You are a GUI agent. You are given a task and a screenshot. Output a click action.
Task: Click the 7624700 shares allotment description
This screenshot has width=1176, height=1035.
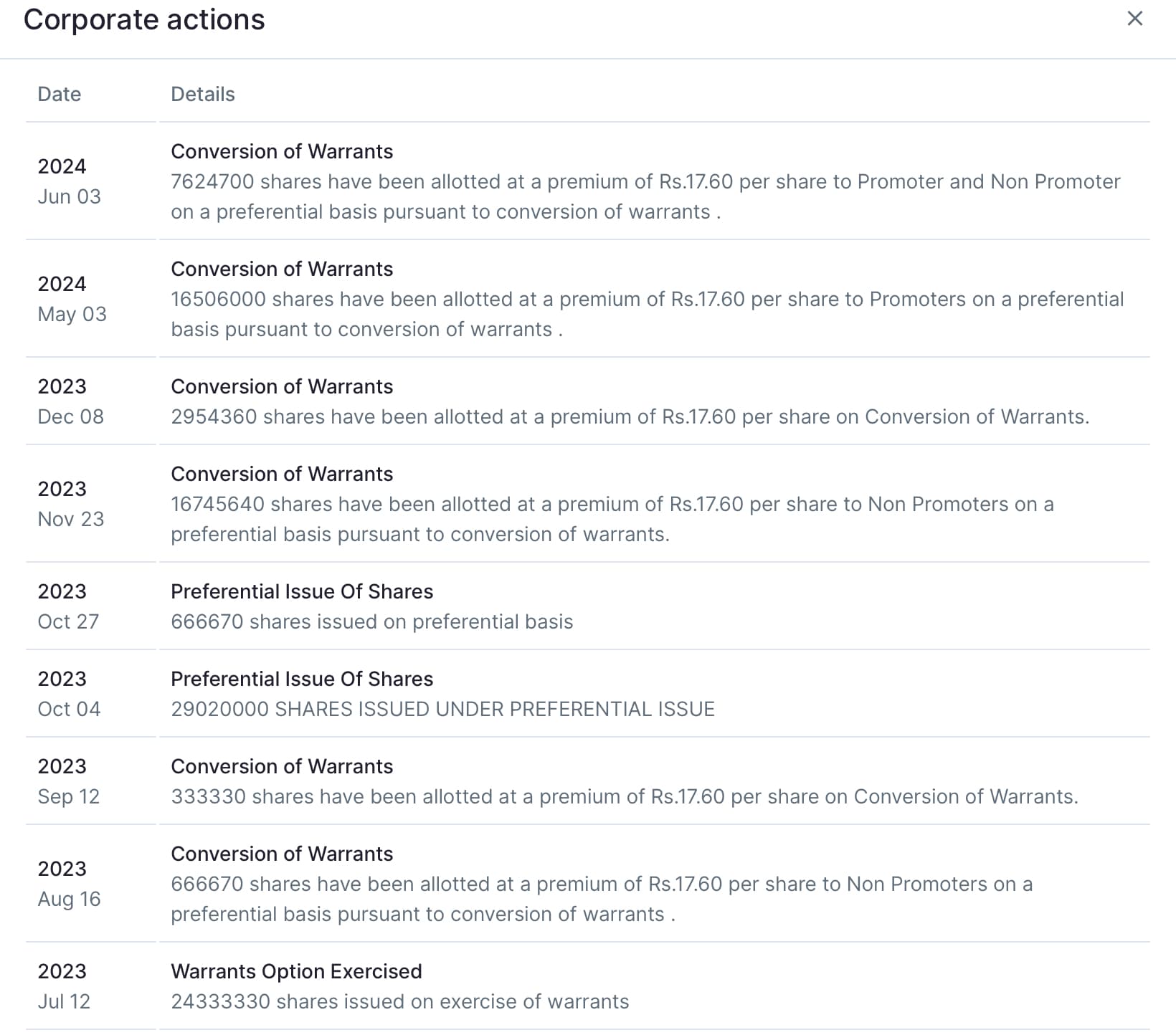point(645,196)
